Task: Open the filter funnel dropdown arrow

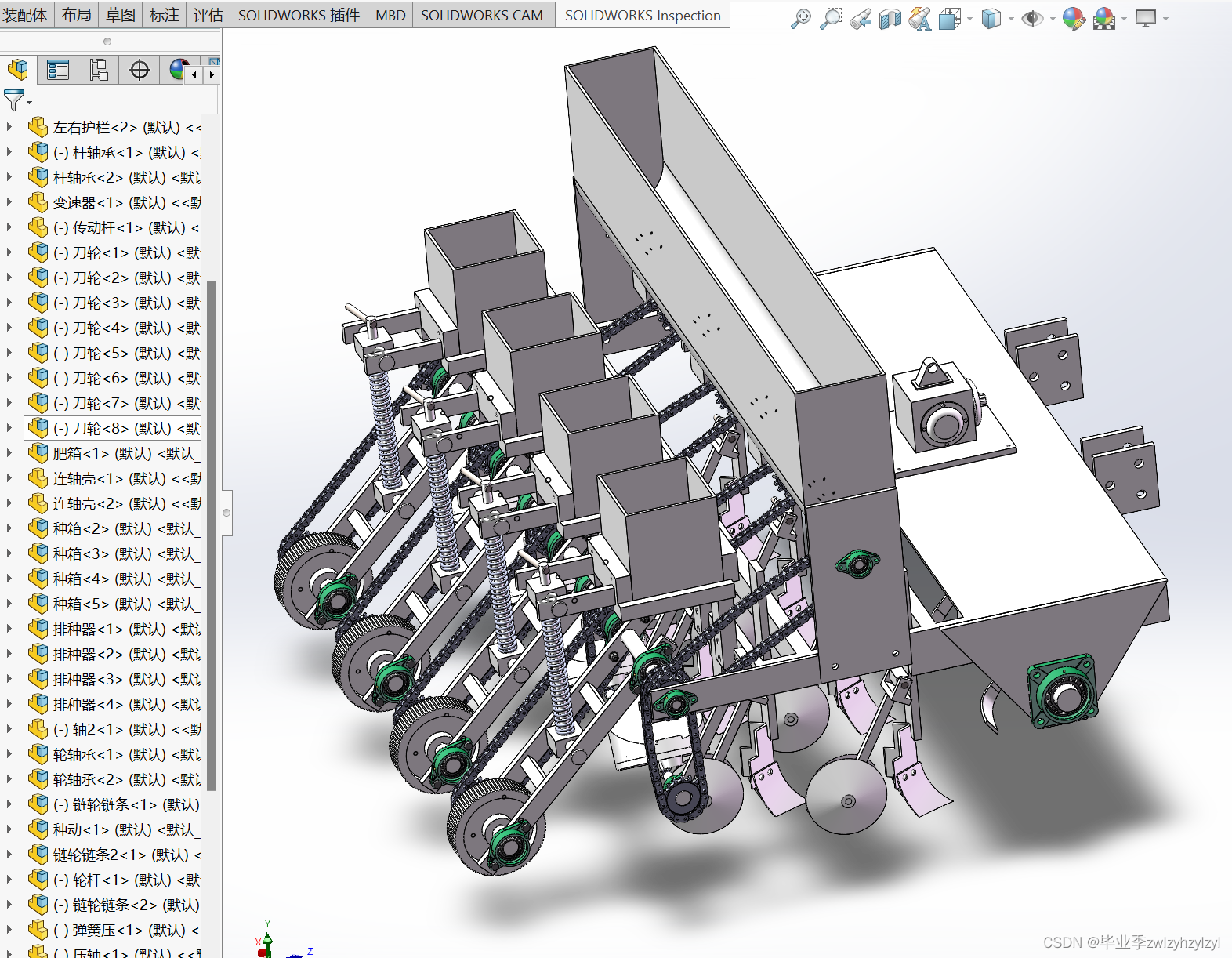Action: coord(30,103)
